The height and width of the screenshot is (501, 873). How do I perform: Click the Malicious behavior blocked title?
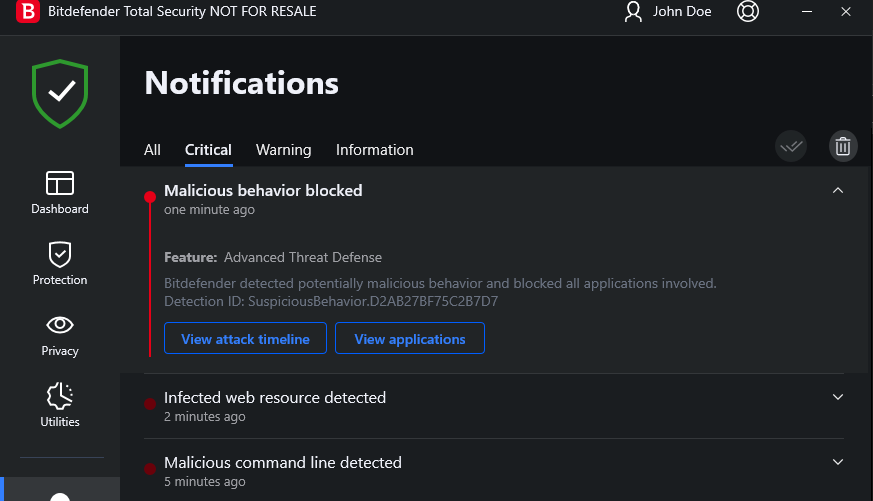[x=263, y=190]
